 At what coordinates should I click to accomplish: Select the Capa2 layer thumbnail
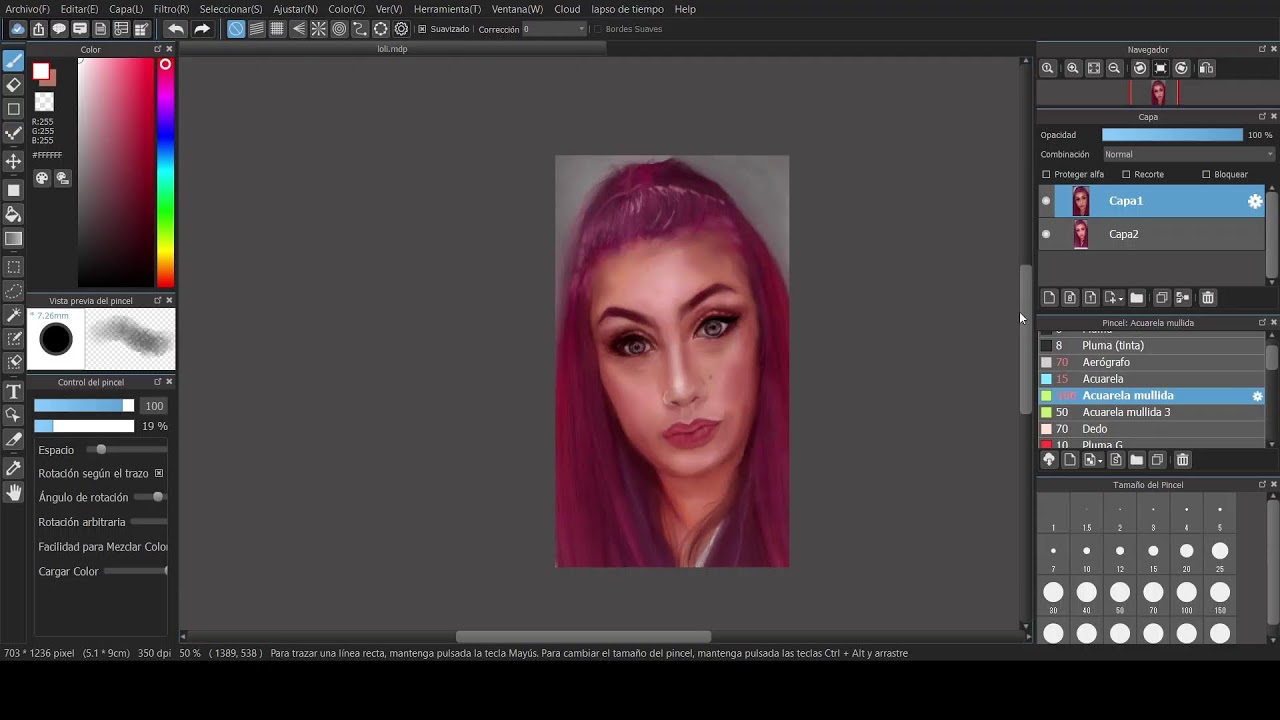pyautogui.click(x=1081, y=234)
